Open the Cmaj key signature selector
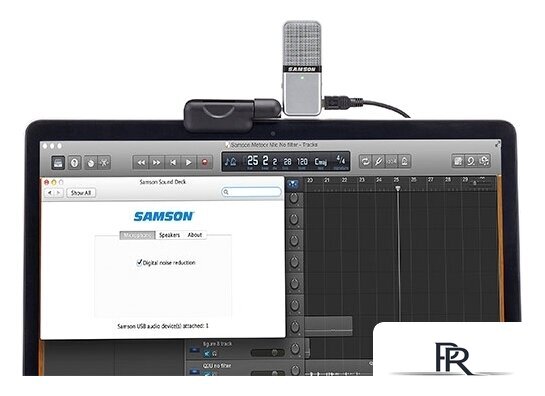The width and height of the screenshot is (545, 396). point(320,162)
